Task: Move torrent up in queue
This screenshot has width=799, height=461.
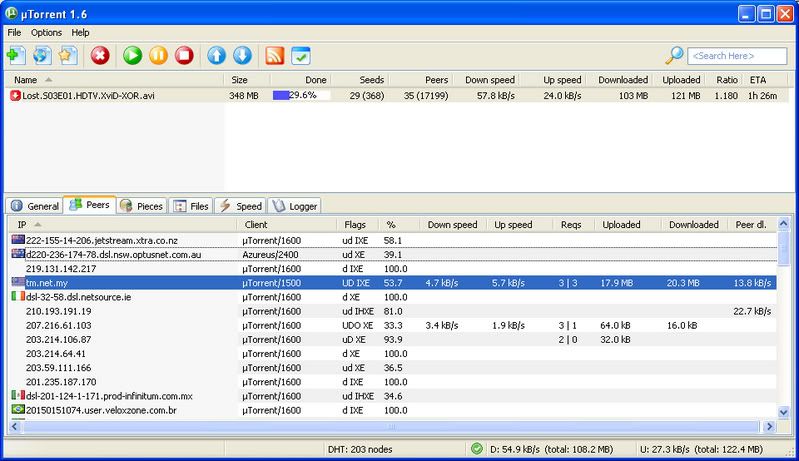Action: coord(216,55)
